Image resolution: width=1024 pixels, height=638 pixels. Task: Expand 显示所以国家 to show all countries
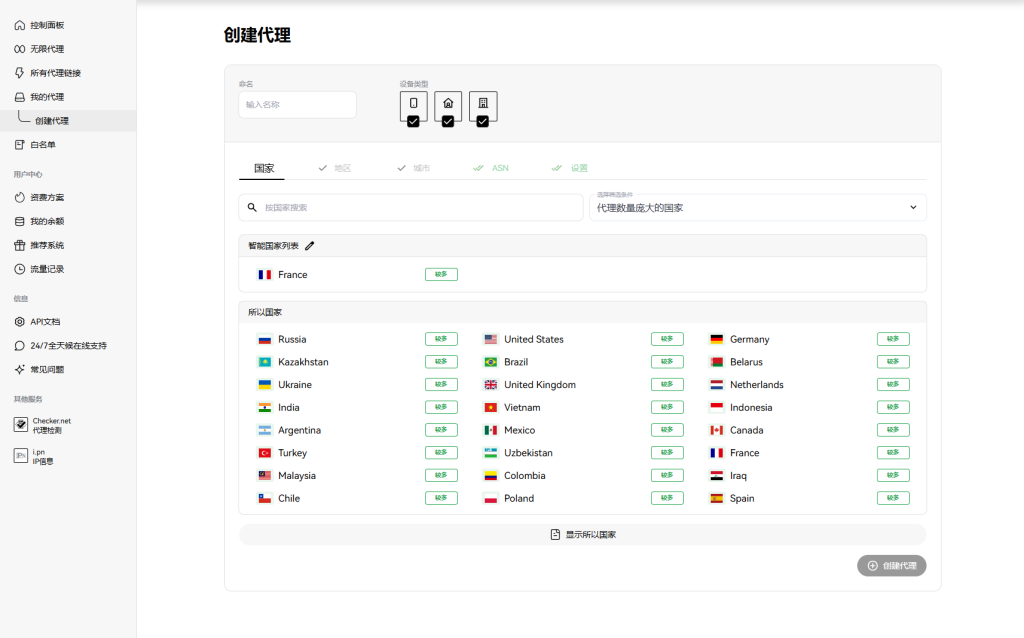(582, 535)
